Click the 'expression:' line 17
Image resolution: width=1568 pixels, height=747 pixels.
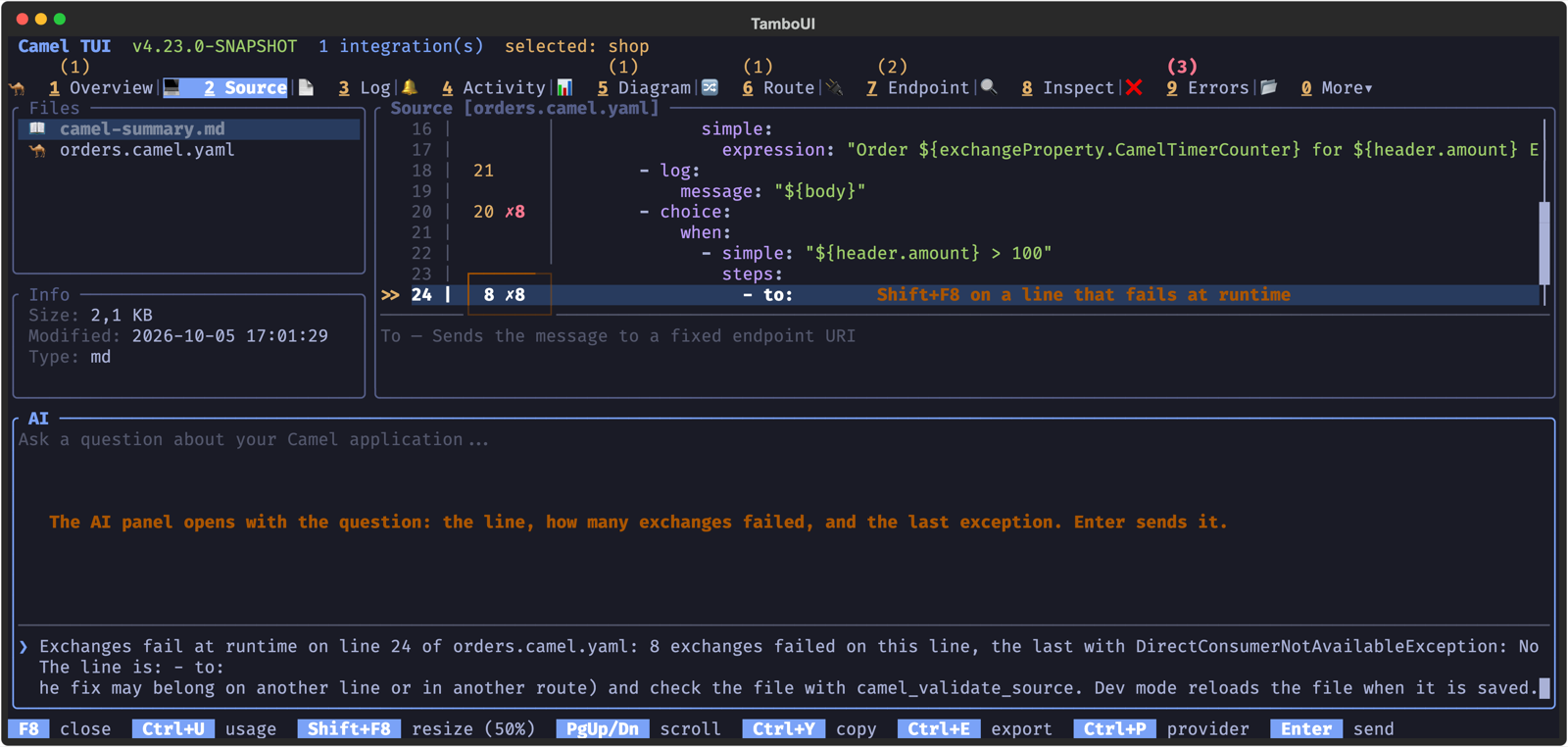(1130, 150)
